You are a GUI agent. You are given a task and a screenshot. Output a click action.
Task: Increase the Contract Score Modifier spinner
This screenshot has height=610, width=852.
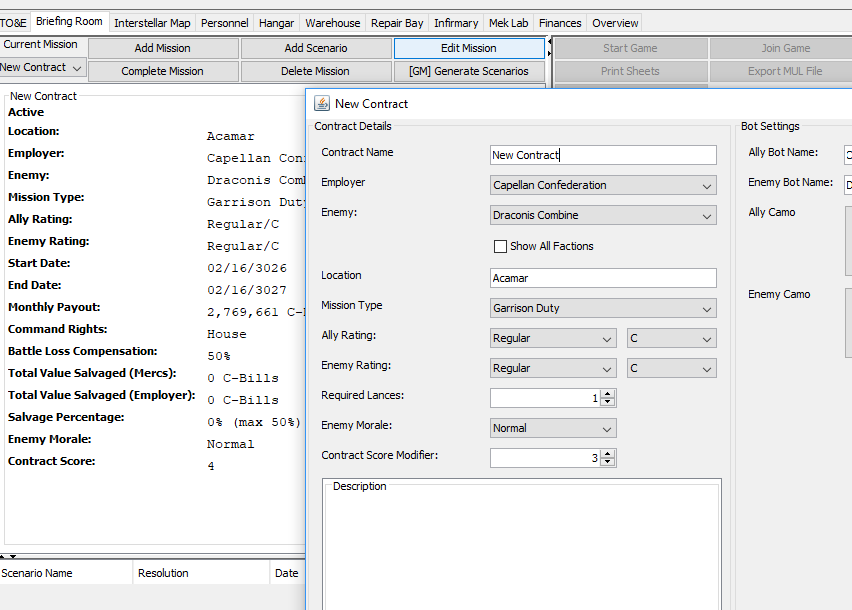[608, 454]
